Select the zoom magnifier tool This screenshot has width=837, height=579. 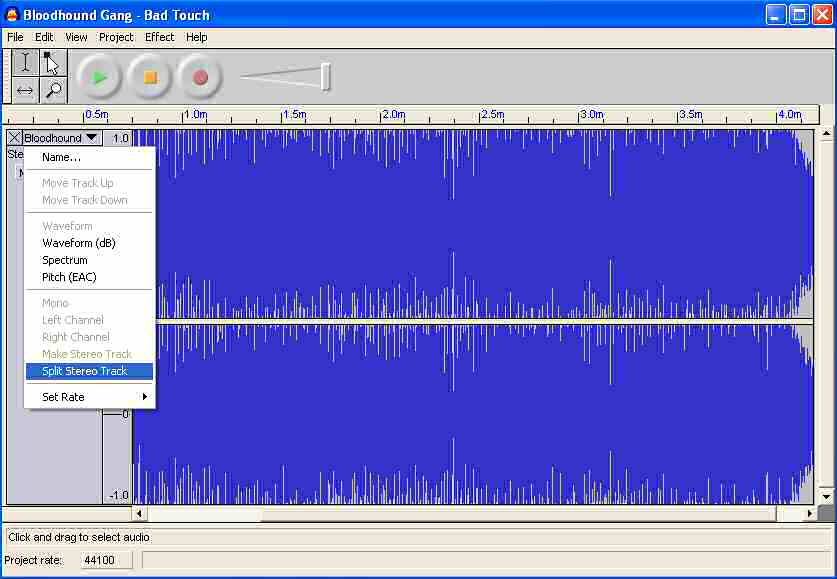tap(53, 90)
